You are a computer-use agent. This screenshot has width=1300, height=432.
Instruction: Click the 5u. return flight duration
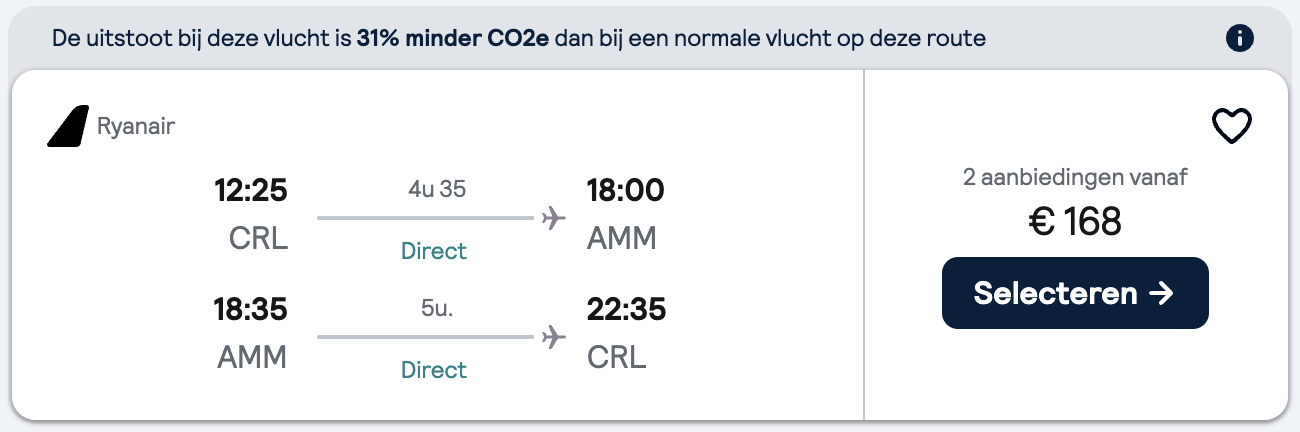coord(437,308)
